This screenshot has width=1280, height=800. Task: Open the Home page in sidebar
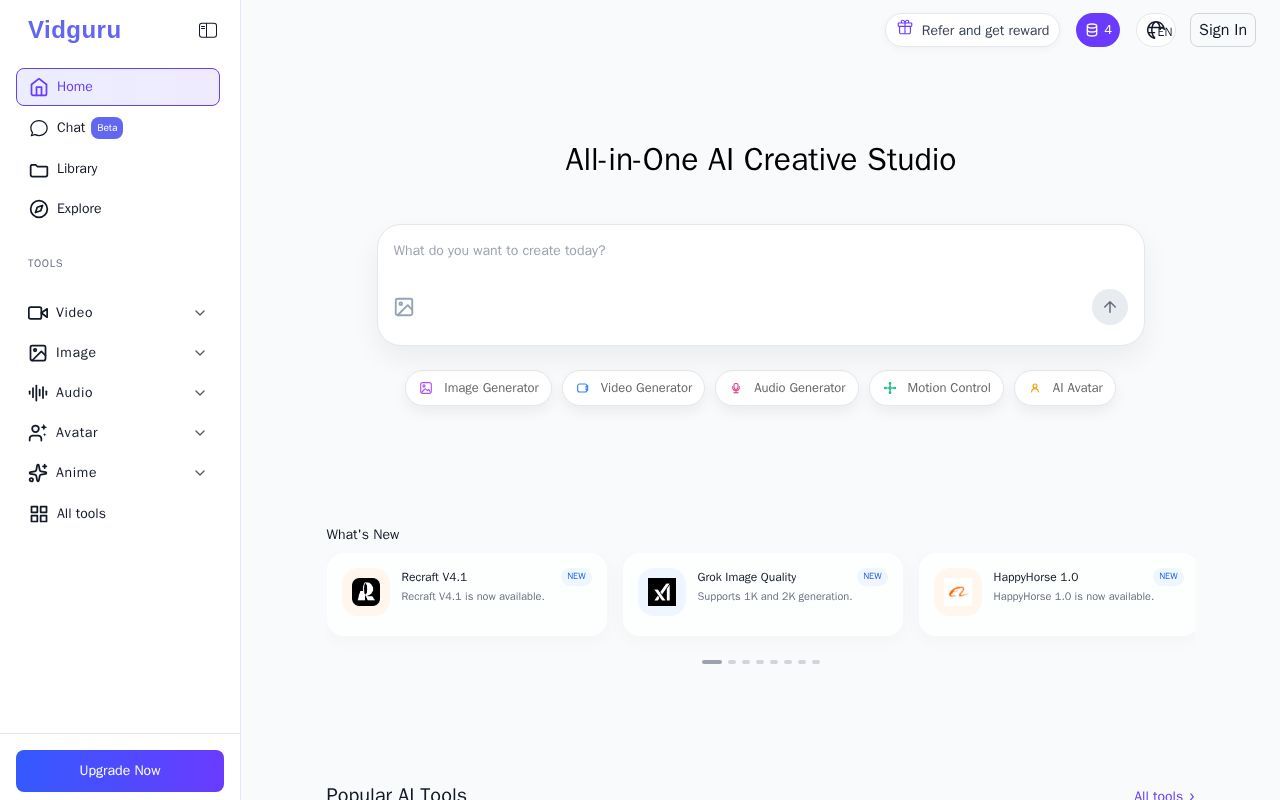coord(118,87)
